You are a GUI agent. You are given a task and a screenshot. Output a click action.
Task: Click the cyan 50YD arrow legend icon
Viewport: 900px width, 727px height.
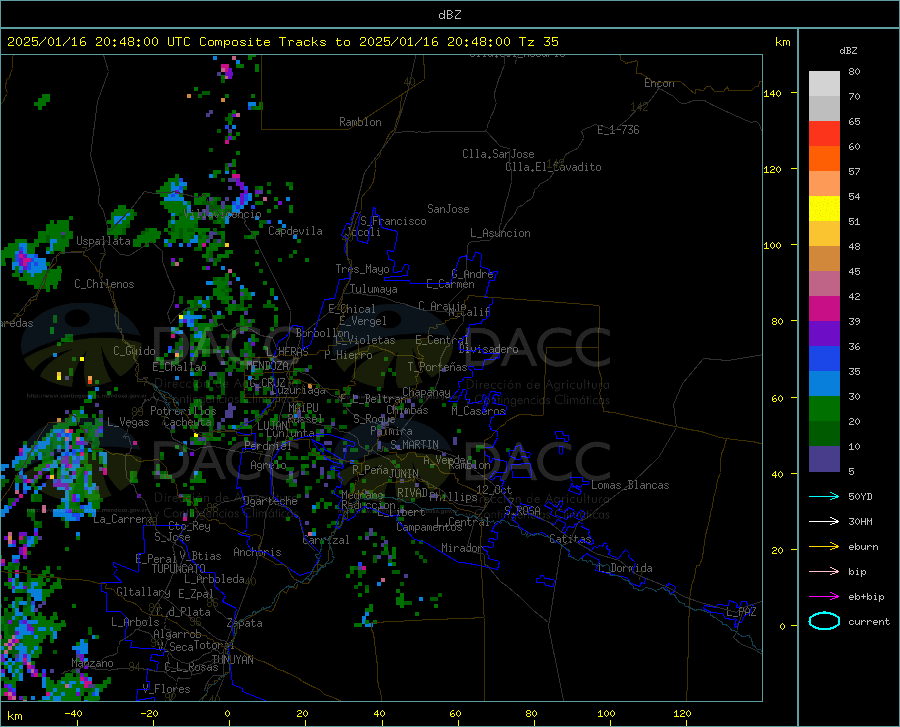coord(824,496)
